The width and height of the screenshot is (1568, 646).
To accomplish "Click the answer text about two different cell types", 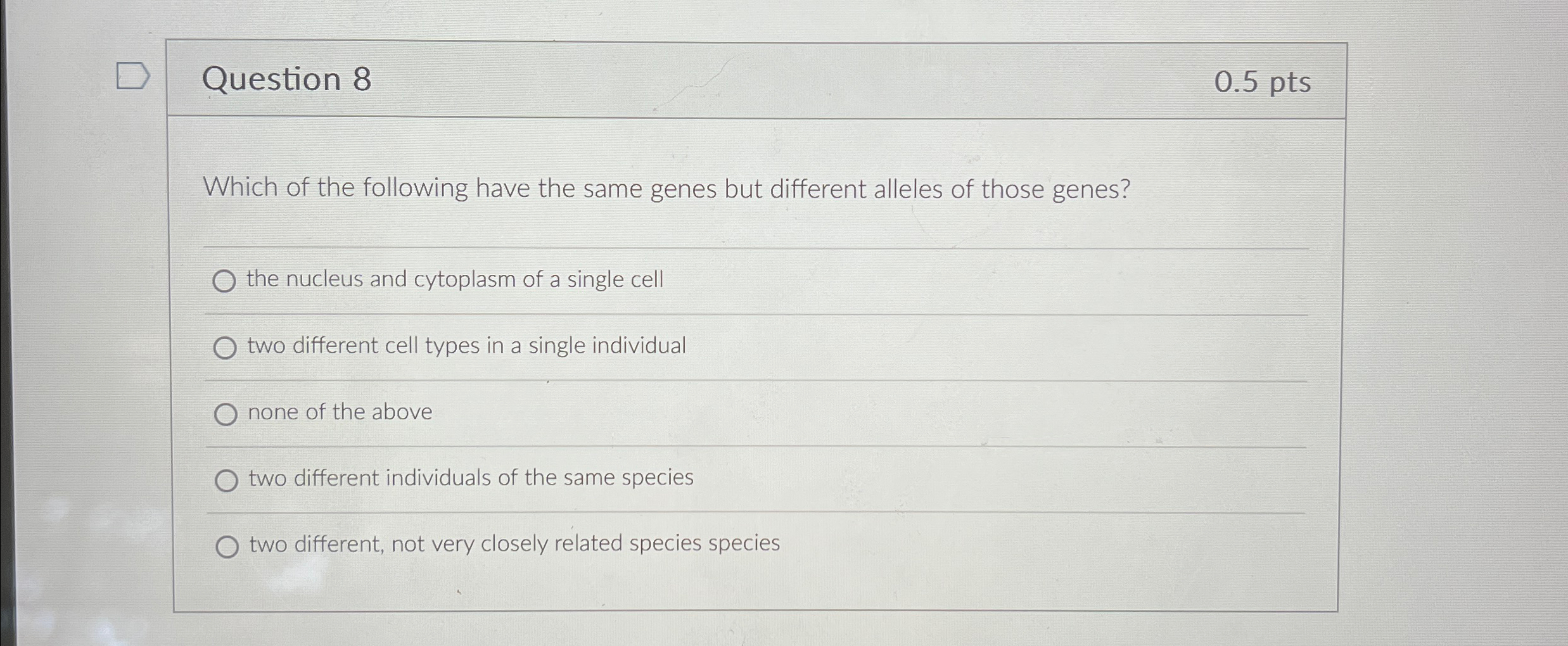I will pos(466,346).
